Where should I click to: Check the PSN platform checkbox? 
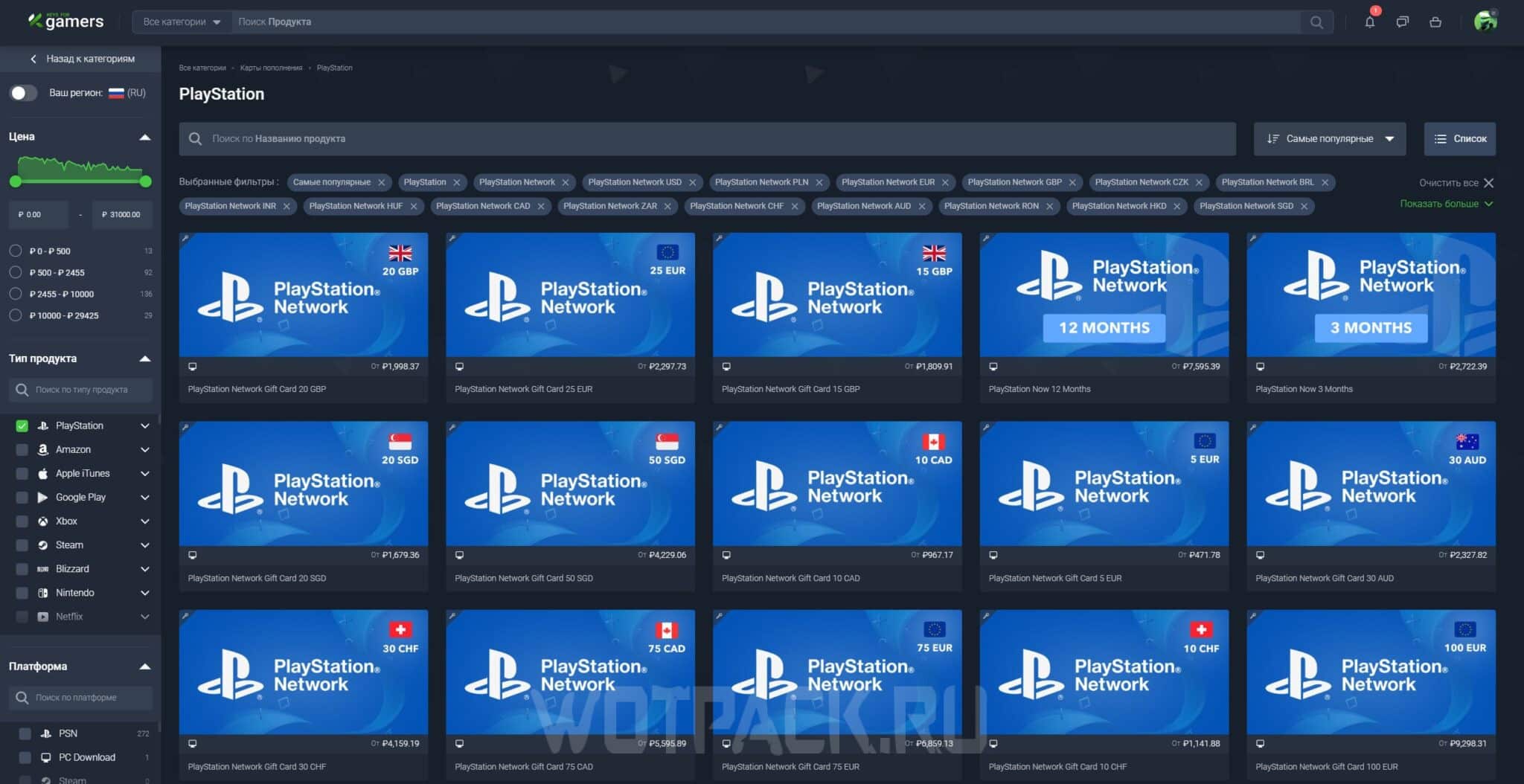click(25, 733)
